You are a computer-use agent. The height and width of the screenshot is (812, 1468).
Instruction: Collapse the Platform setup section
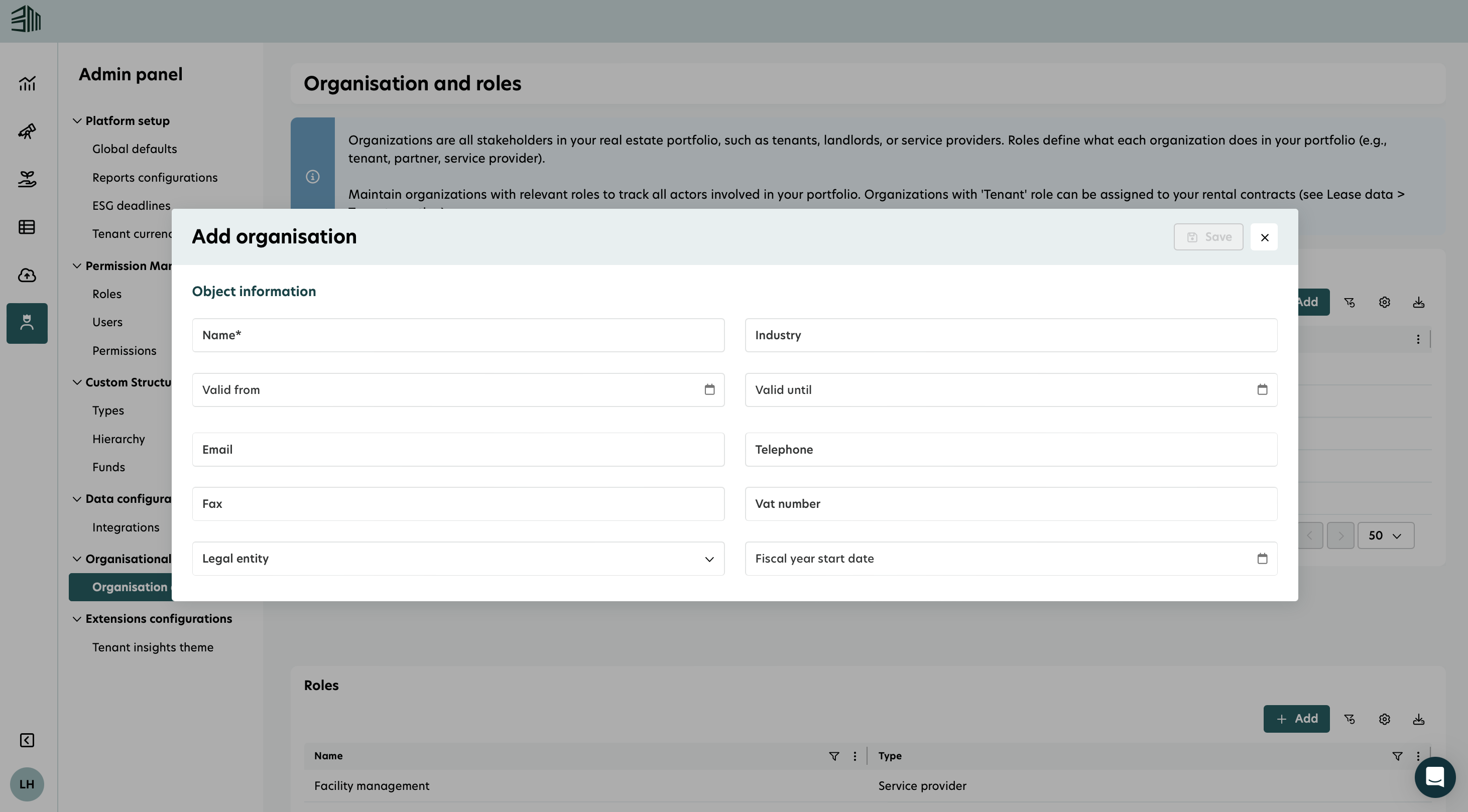pyautogui.click(x=78, y=120)
